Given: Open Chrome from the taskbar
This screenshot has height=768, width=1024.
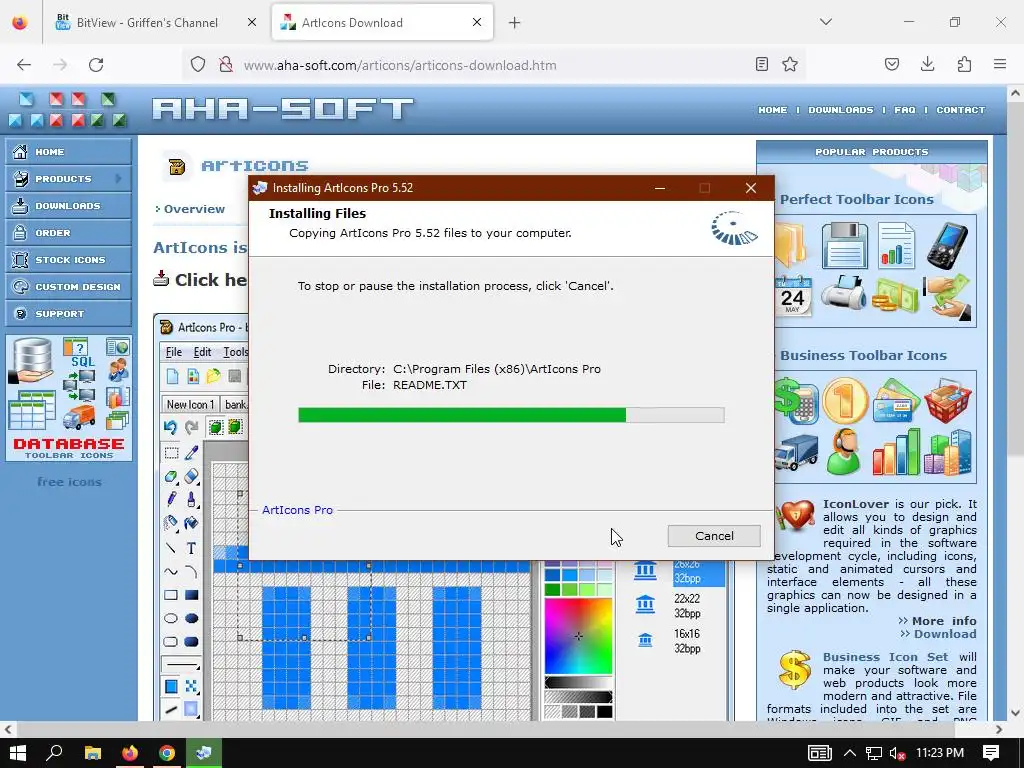Looking at the screenshot, I should click(167, 753).
